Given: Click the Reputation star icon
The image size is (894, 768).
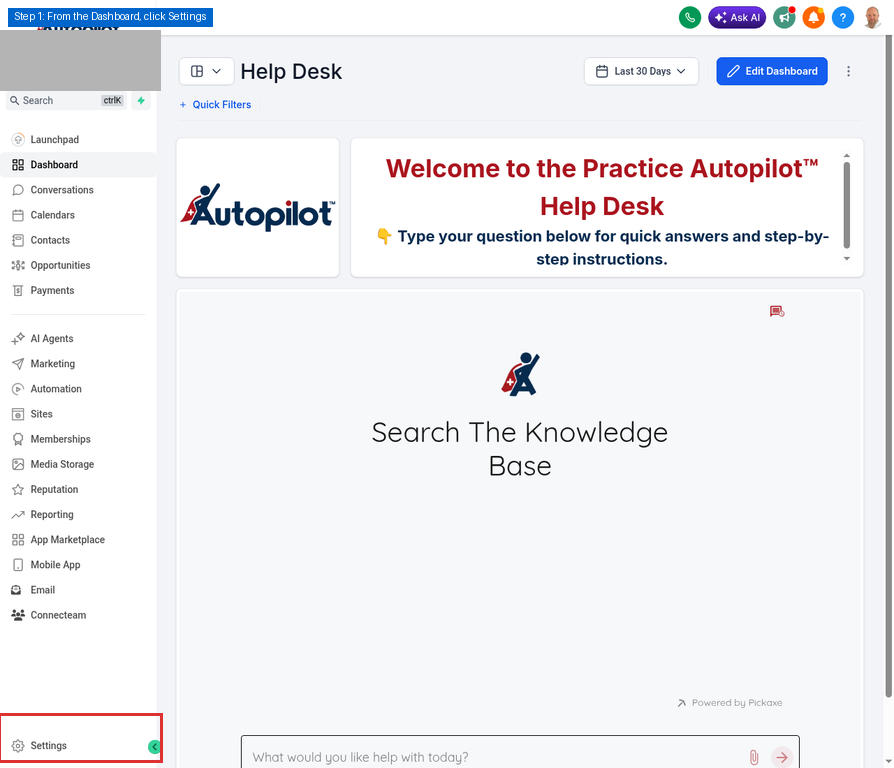Looking at the screenshot, I should (x=18, y=489).
